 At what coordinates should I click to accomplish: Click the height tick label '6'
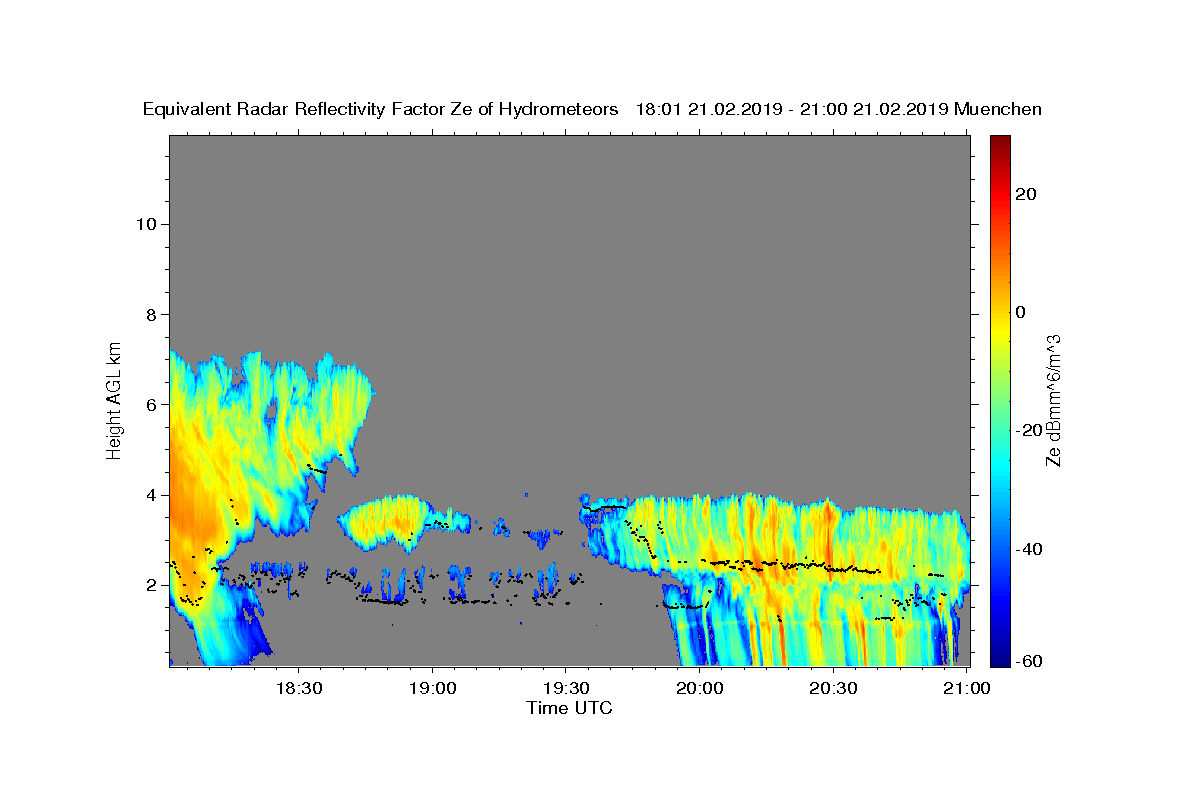[151, 405]
